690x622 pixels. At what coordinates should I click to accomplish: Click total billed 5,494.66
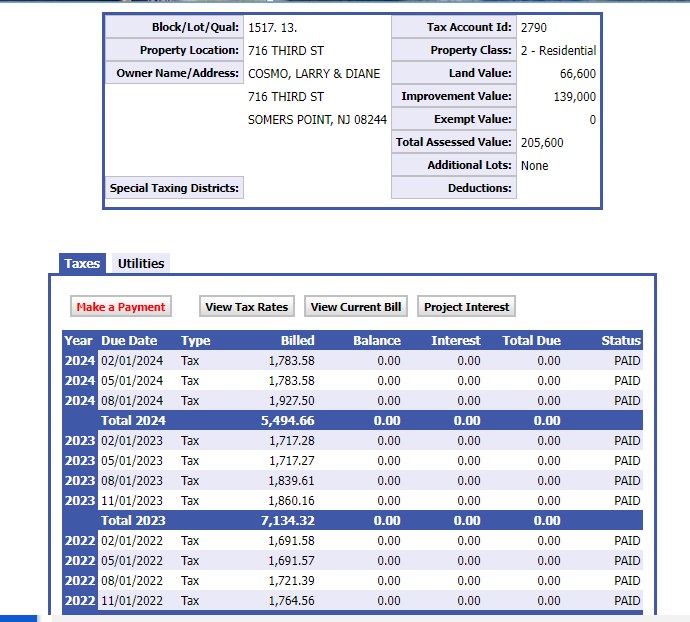coord(288,420)
